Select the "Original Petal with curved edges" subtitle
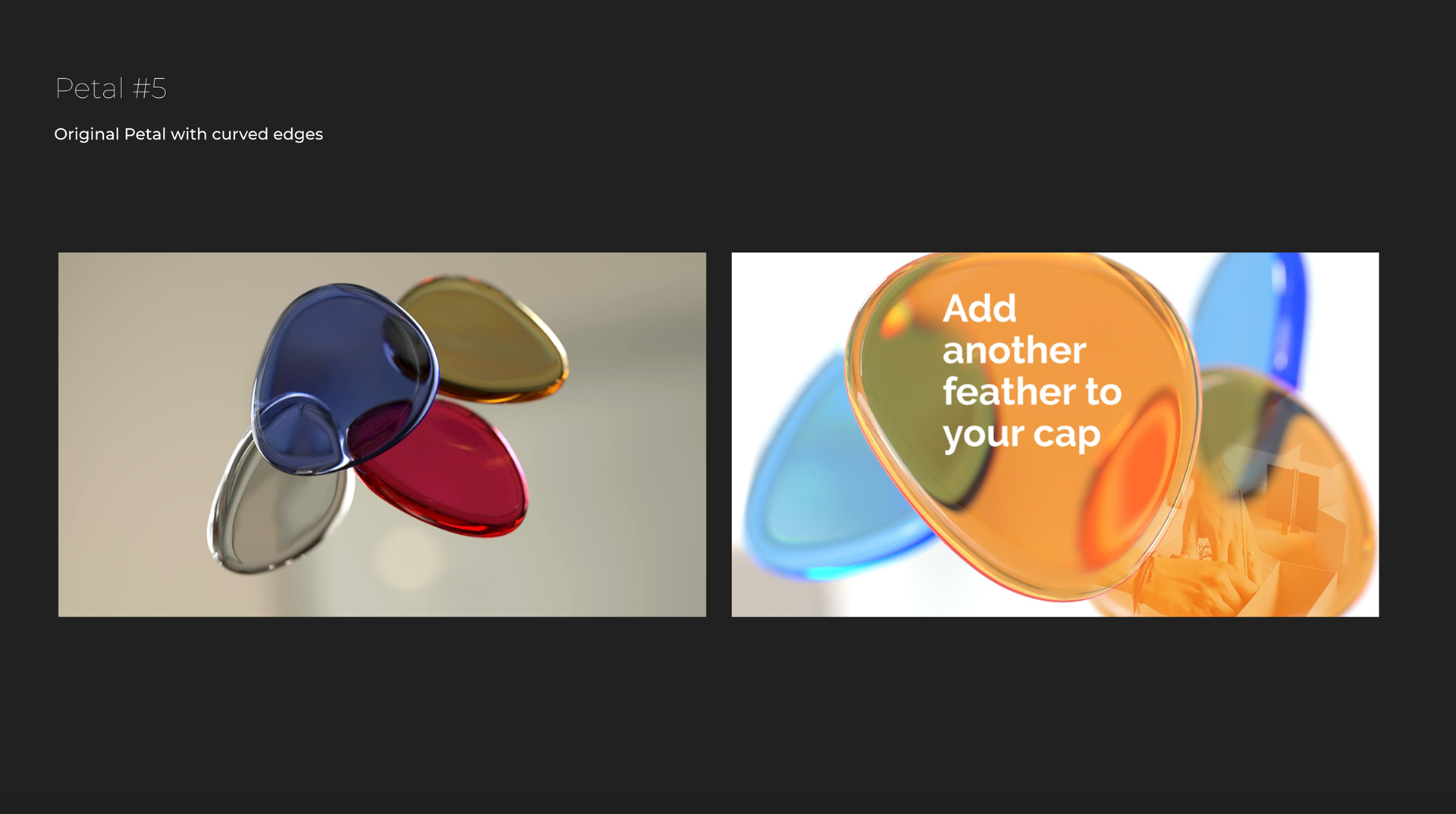This screenshot has height=814, width=1456. [x=189, y=134]
